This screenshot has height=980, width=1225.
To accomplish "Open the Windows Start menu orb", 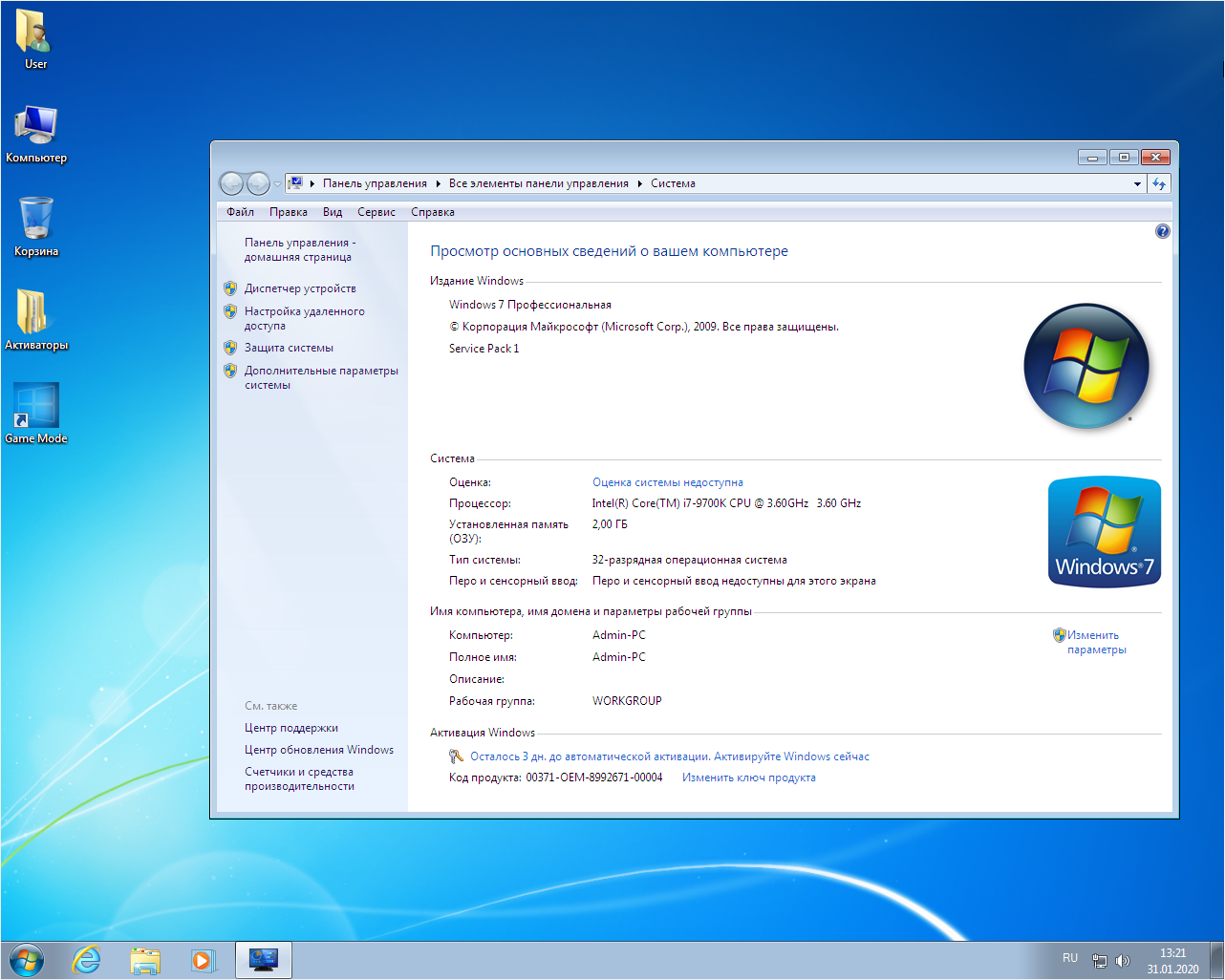I will tap(26, 960).
